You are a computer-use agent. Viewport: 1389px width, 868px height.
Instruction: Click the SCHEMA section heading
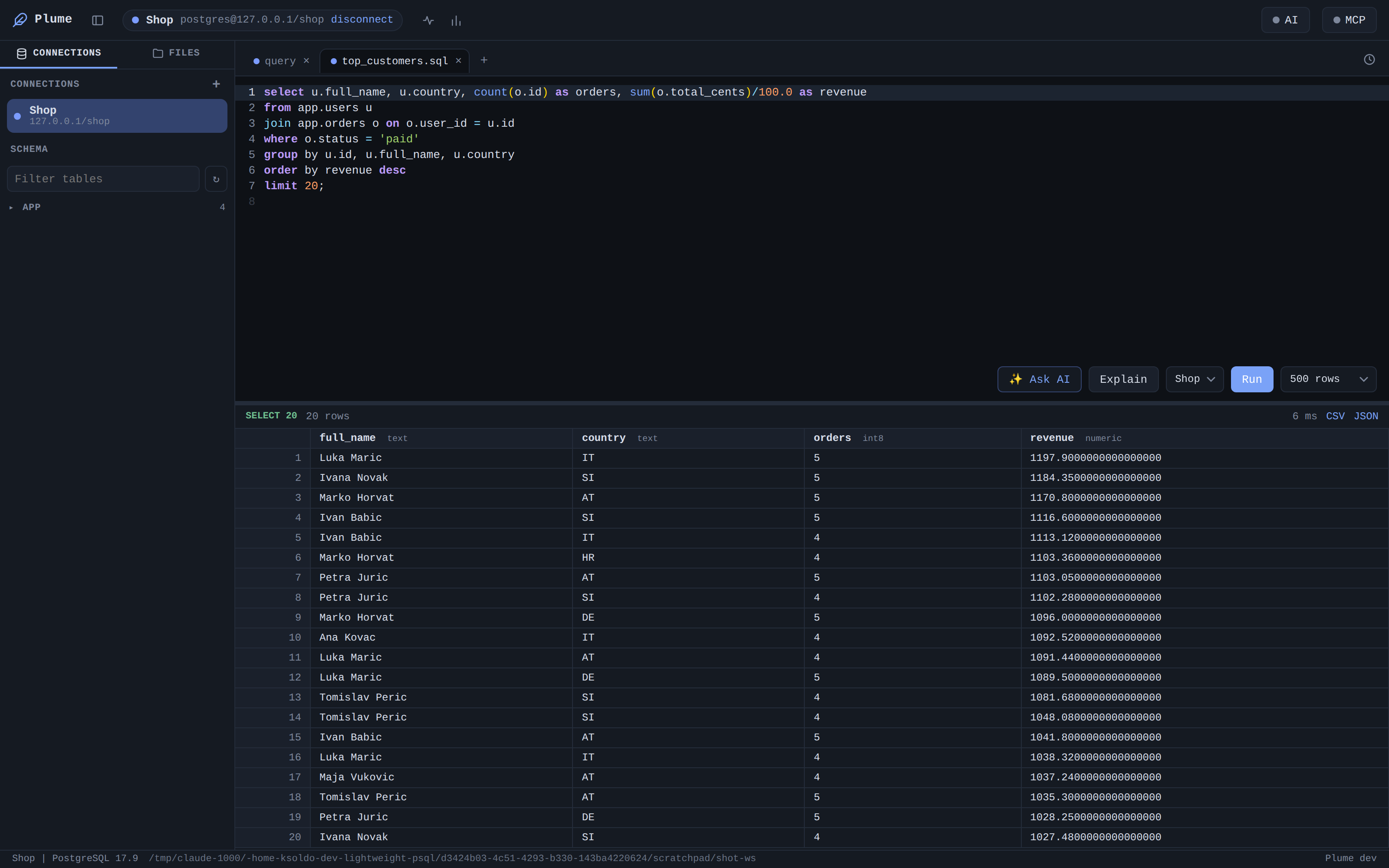pos(29,149)
